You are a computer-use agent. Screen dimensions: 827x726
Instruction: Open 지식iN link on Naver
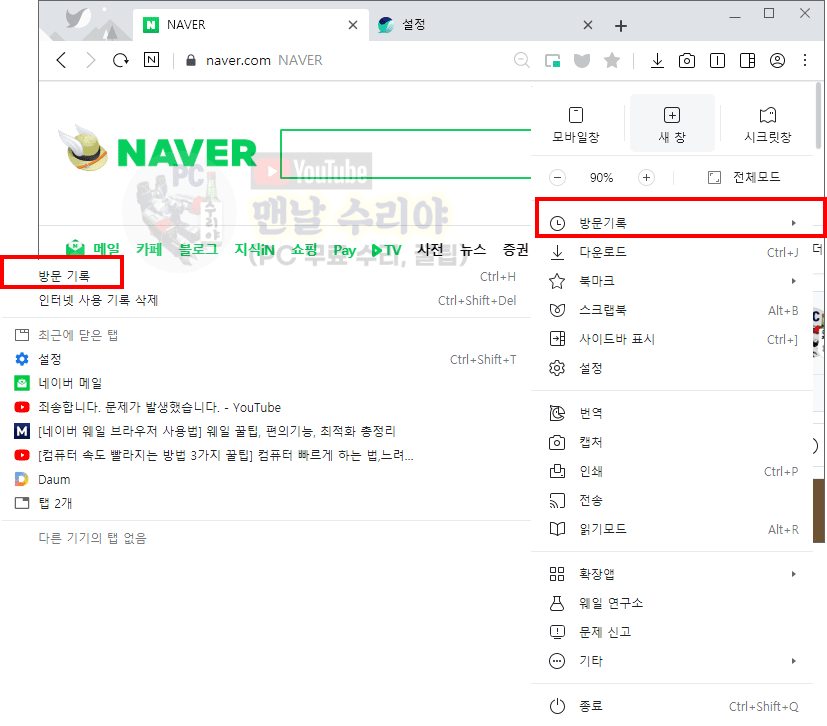pos(254,249)
